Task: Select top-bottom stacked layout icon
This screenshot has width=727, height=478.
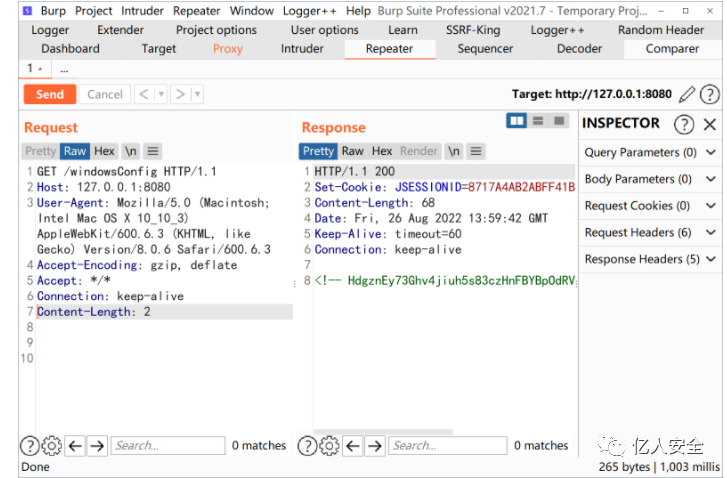Action: (538, 121)
